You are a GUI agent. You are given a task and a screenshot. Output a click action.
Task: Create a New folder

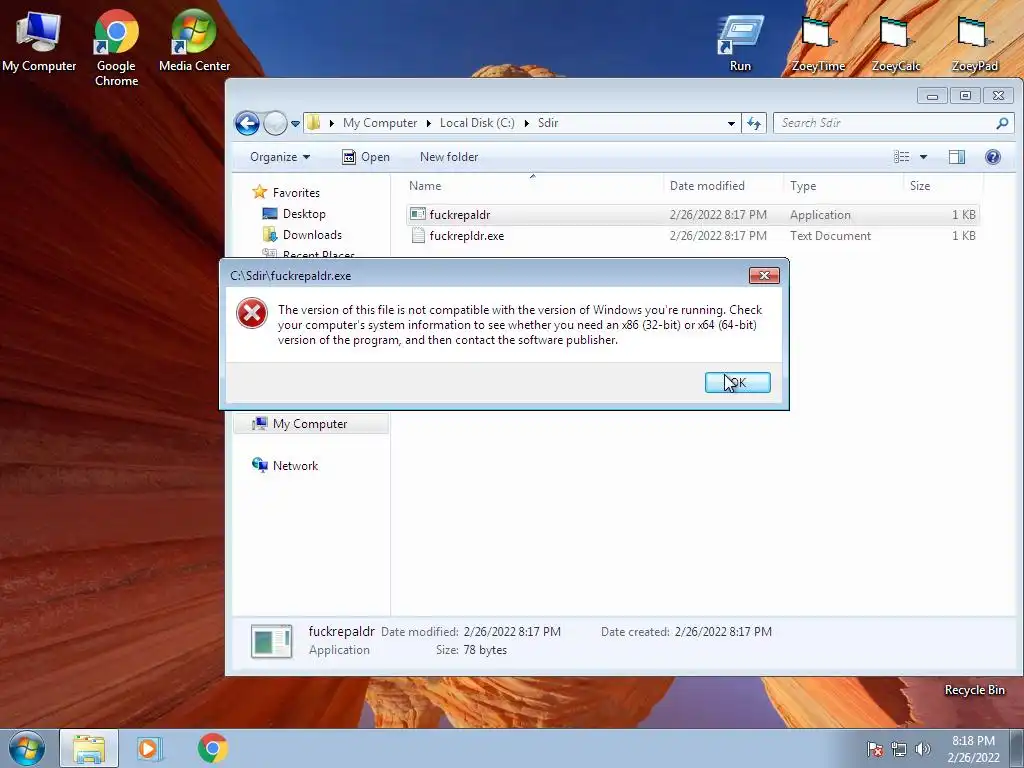click(449, 157)
